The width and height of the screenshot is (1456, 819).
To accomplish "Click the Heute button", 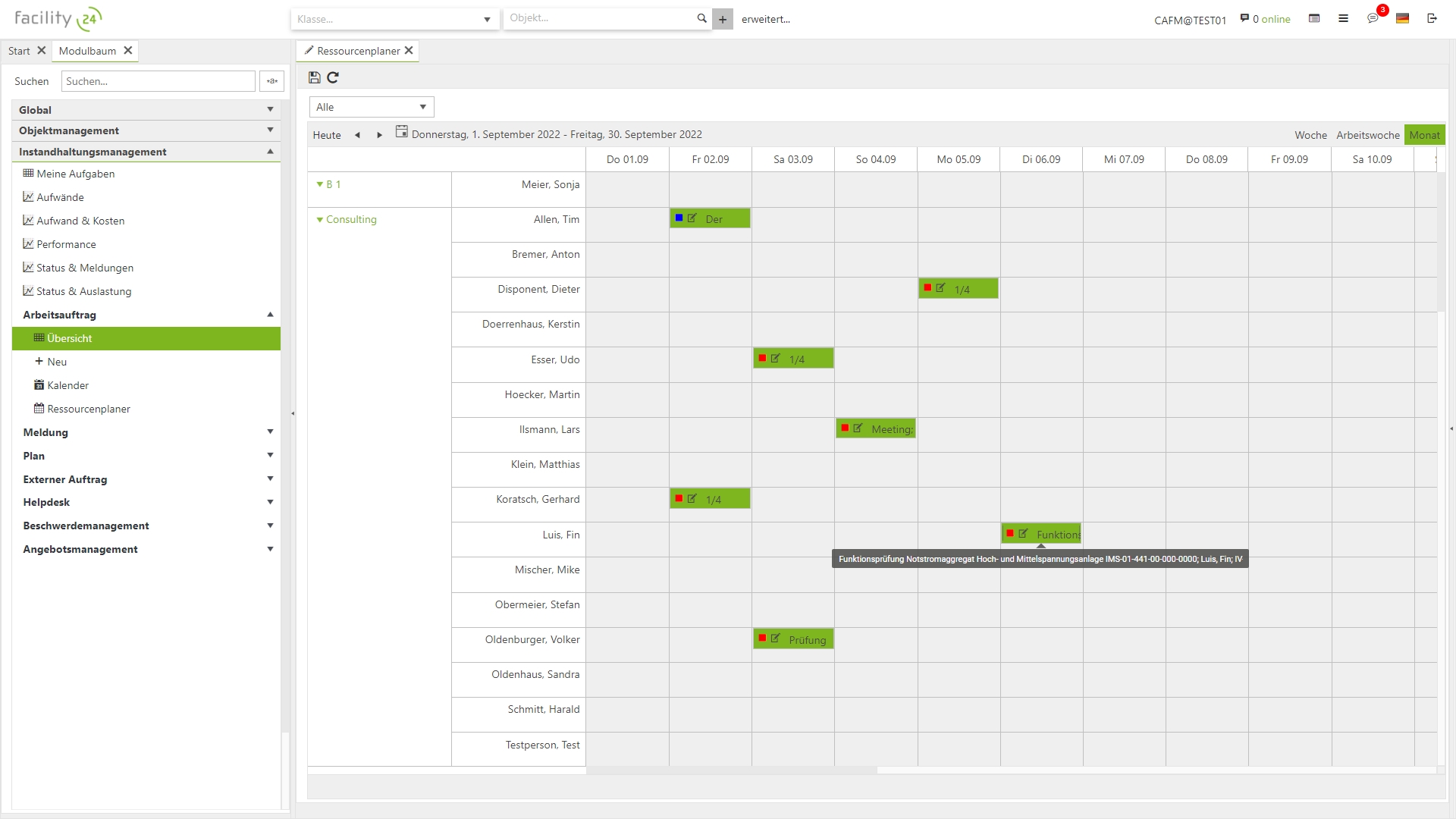I will (x=327, y=135).
